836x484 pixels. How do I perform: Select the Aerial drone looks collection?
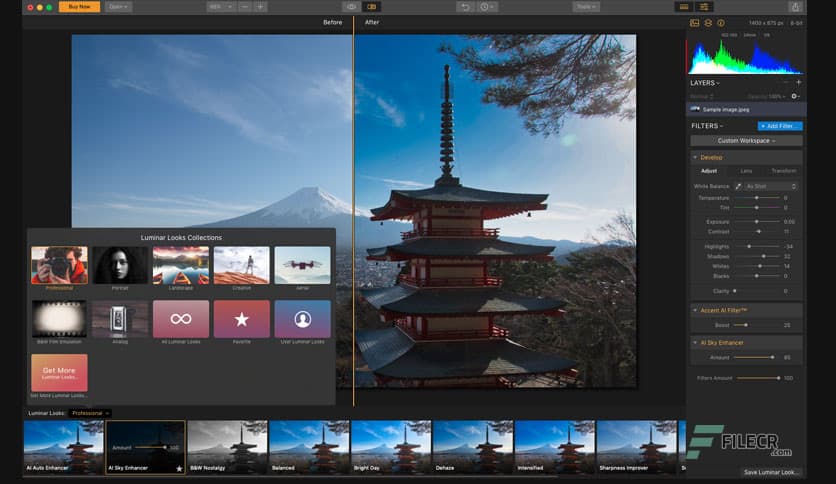(x=302, y=265)
